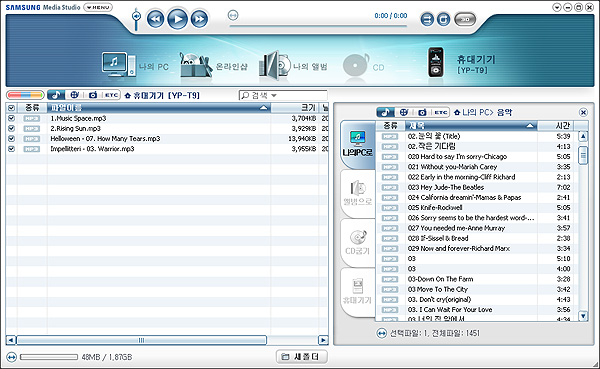Viewport: 600px width, 369px height.
Task: Click the playback seek bar
Action: coord(318,26)
